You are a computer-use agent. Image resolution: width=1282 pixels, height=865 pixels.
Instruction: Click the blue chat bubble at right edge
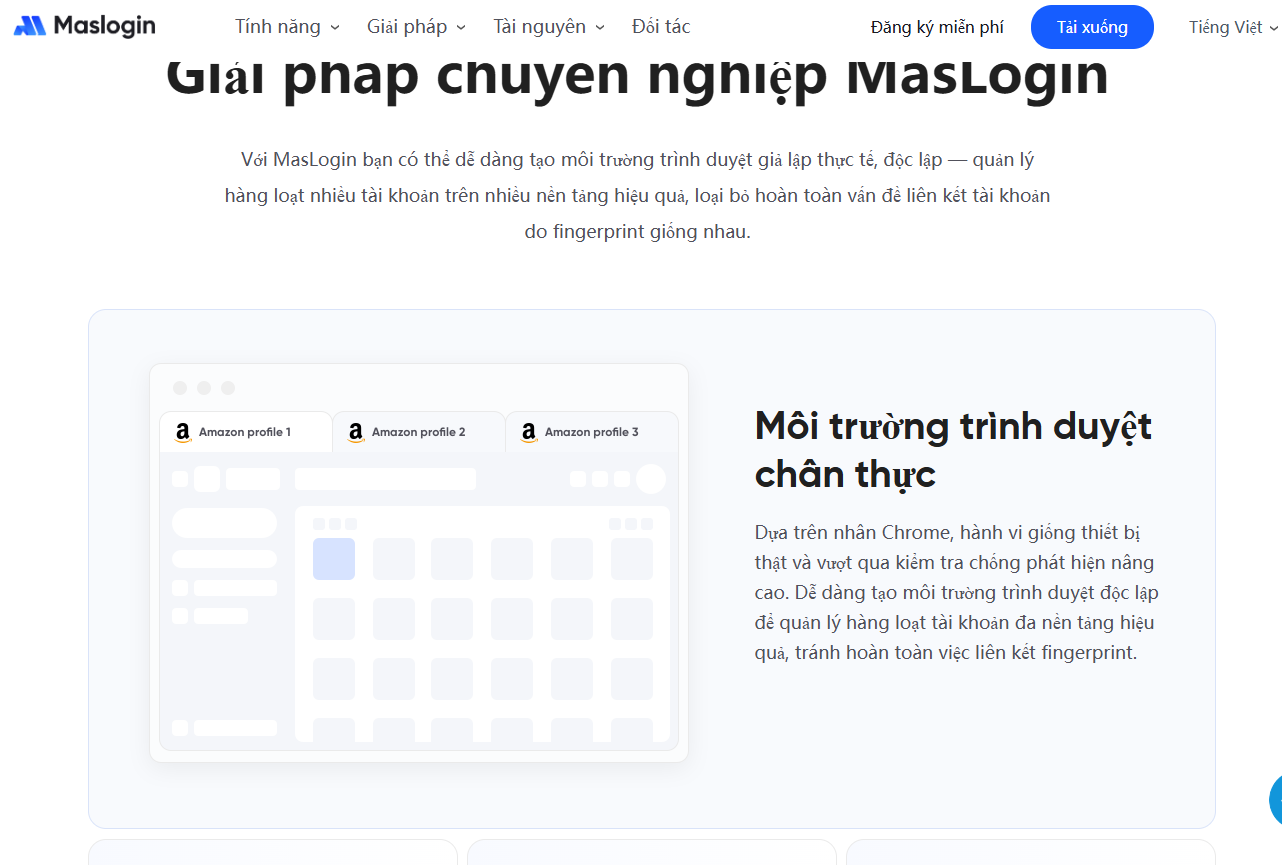(1274, 799)
